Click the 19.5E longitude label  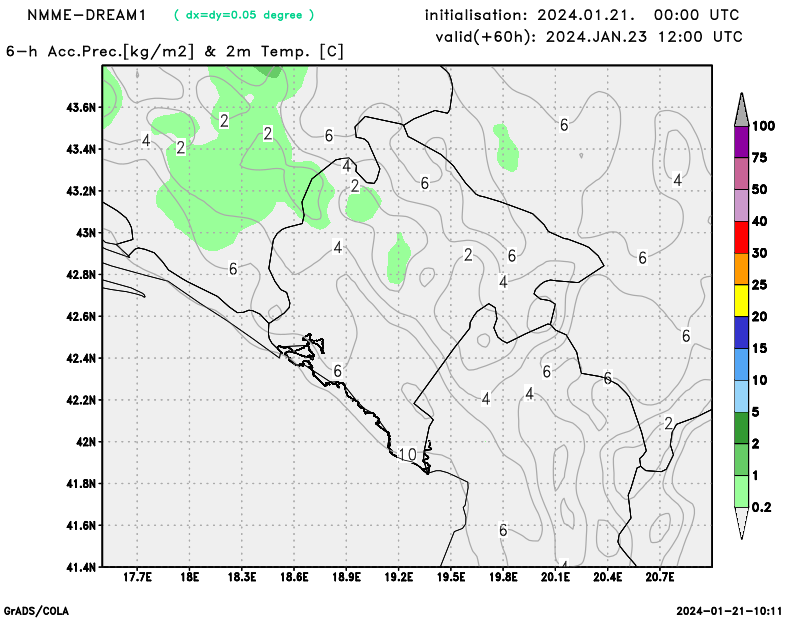click(451, 577)
